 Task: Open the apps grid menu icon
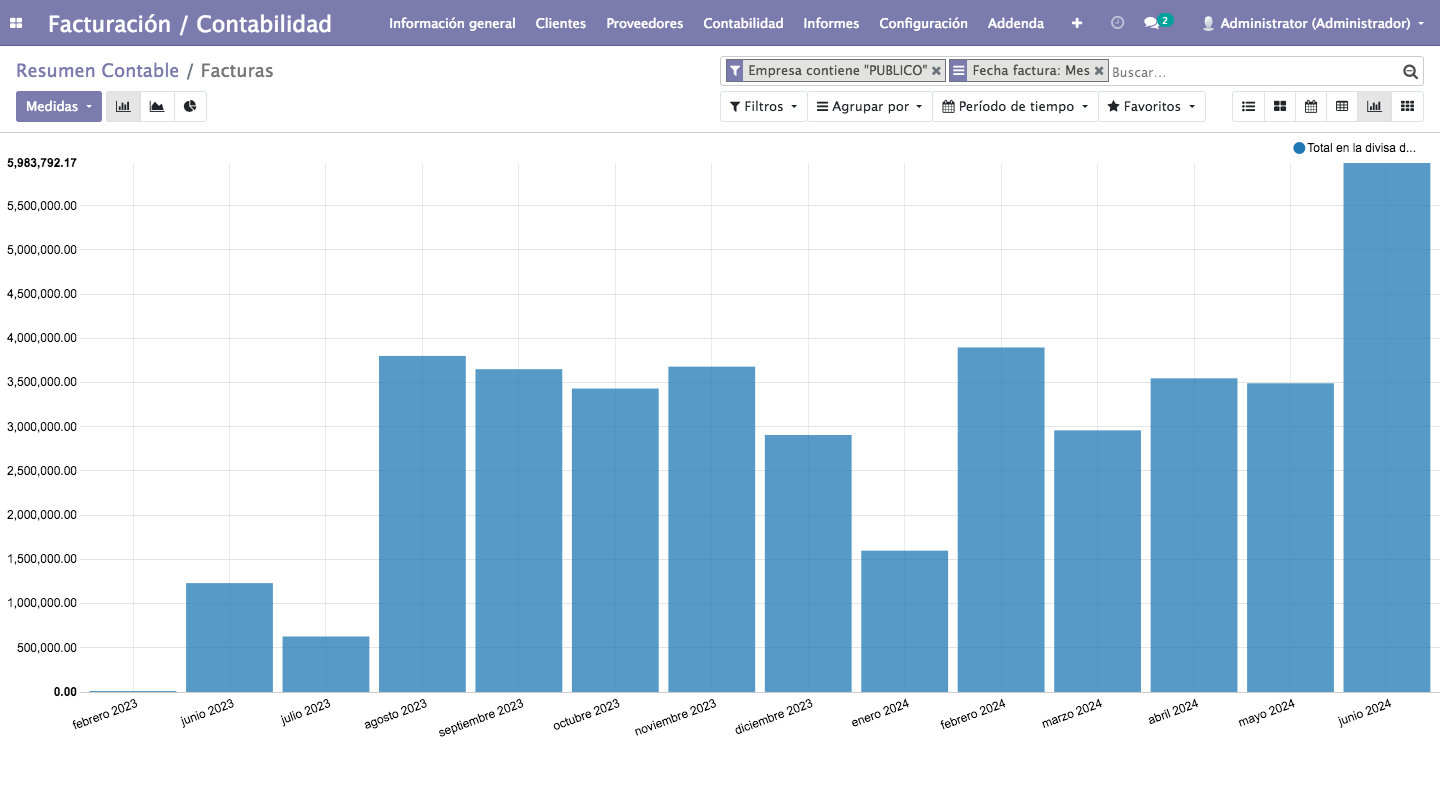(17, 23)
